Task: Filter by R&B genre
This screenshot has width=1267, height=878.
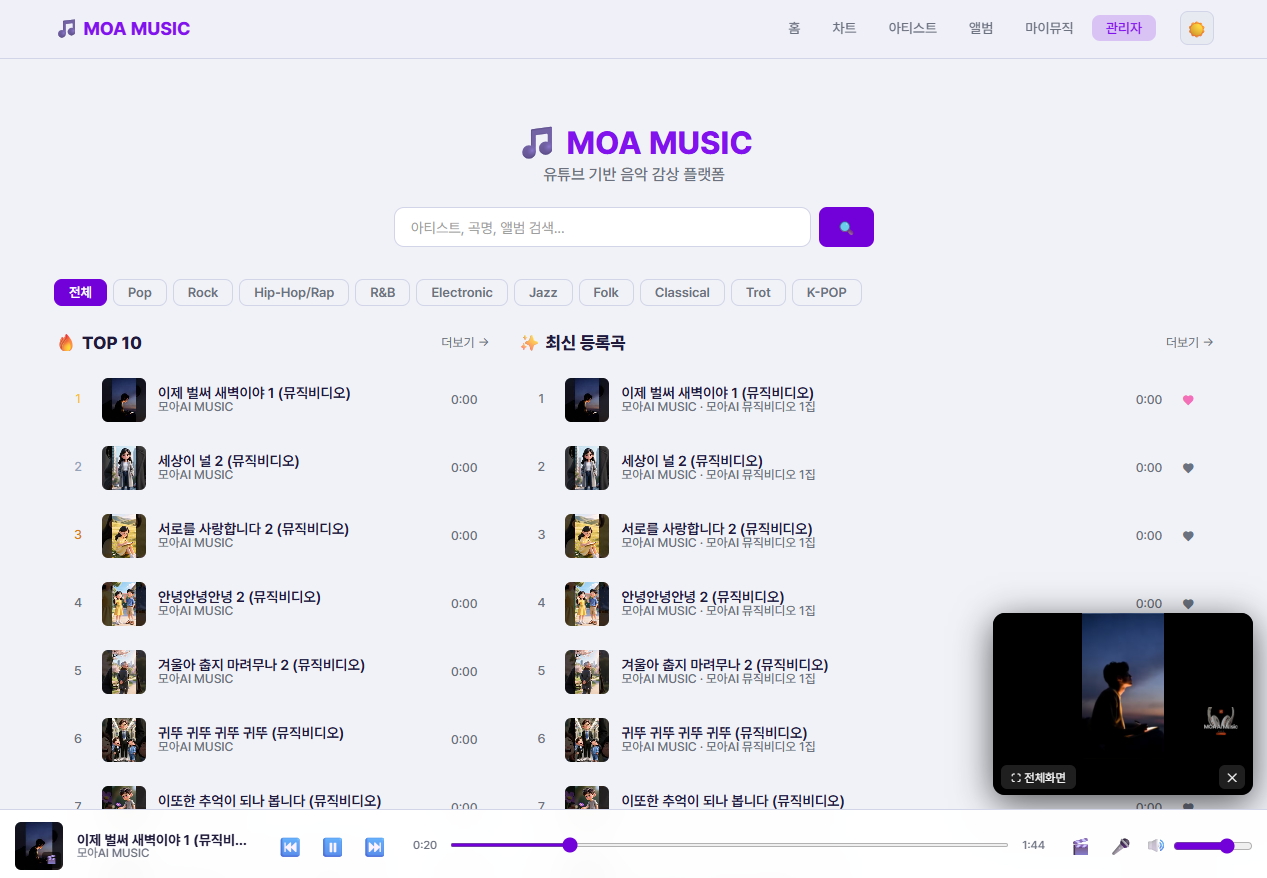Action: click(383, 292)
